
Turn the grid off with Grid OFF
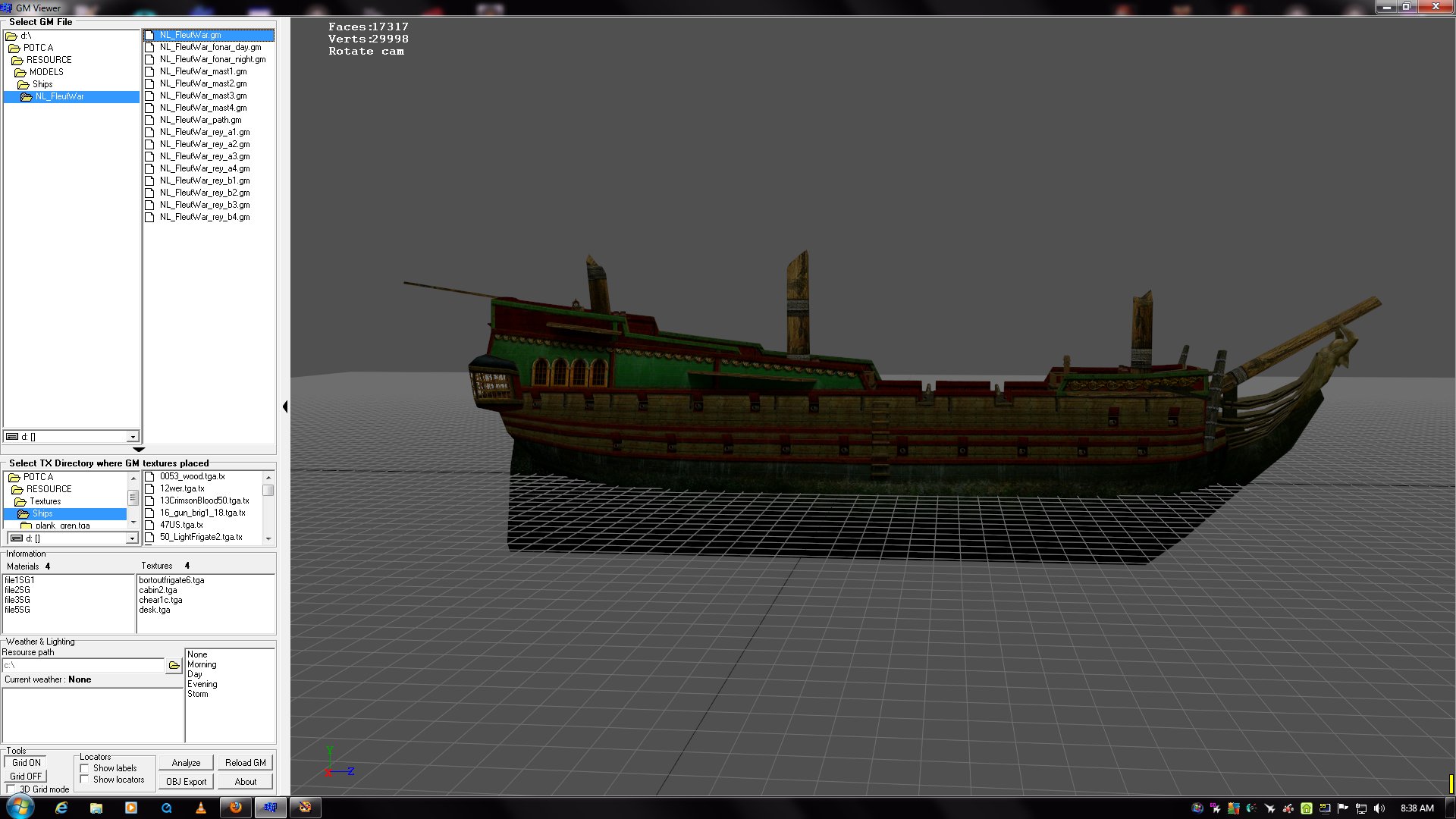26,777
